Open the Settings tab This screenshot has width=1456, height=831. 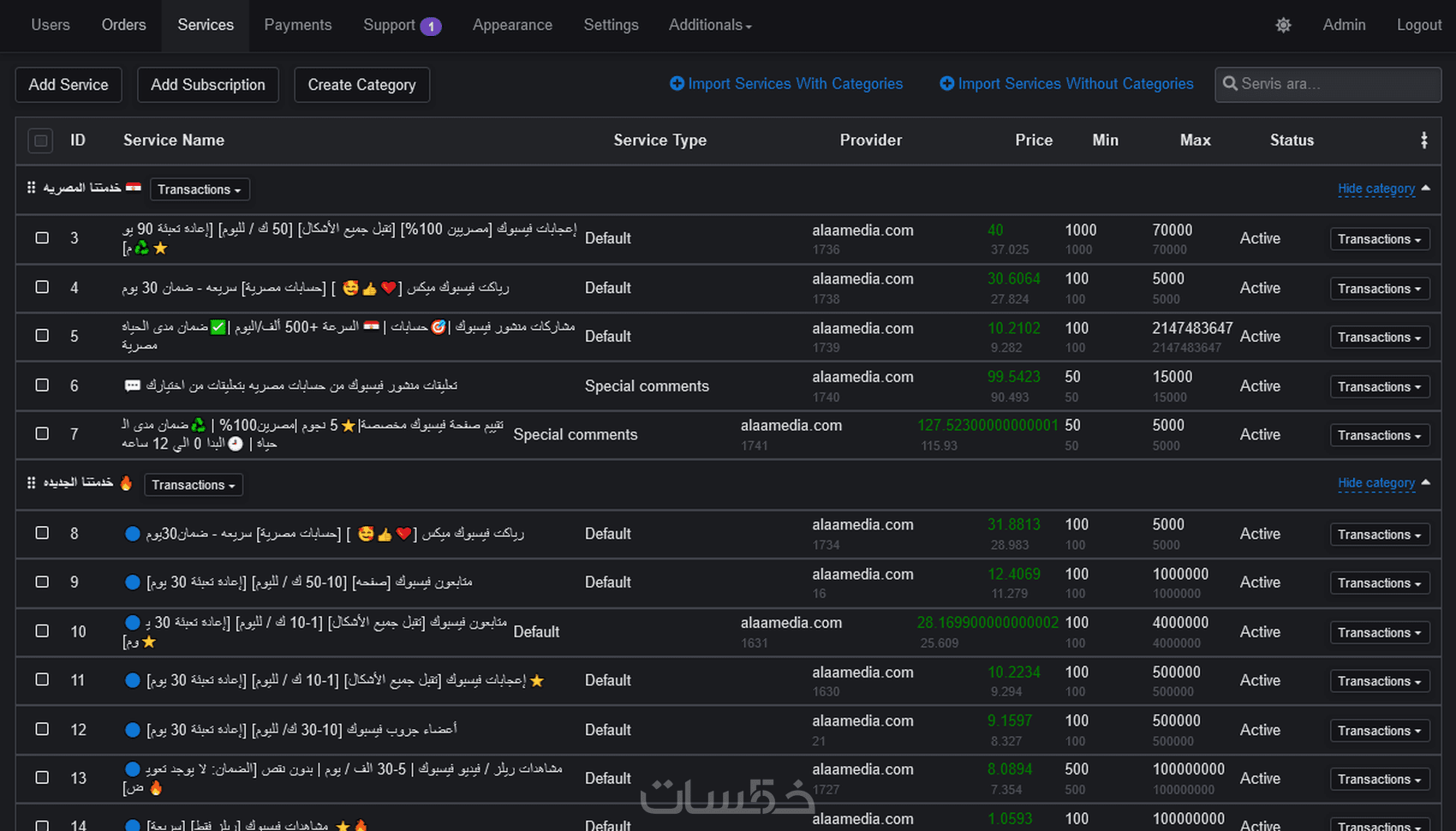coord(611,26)
